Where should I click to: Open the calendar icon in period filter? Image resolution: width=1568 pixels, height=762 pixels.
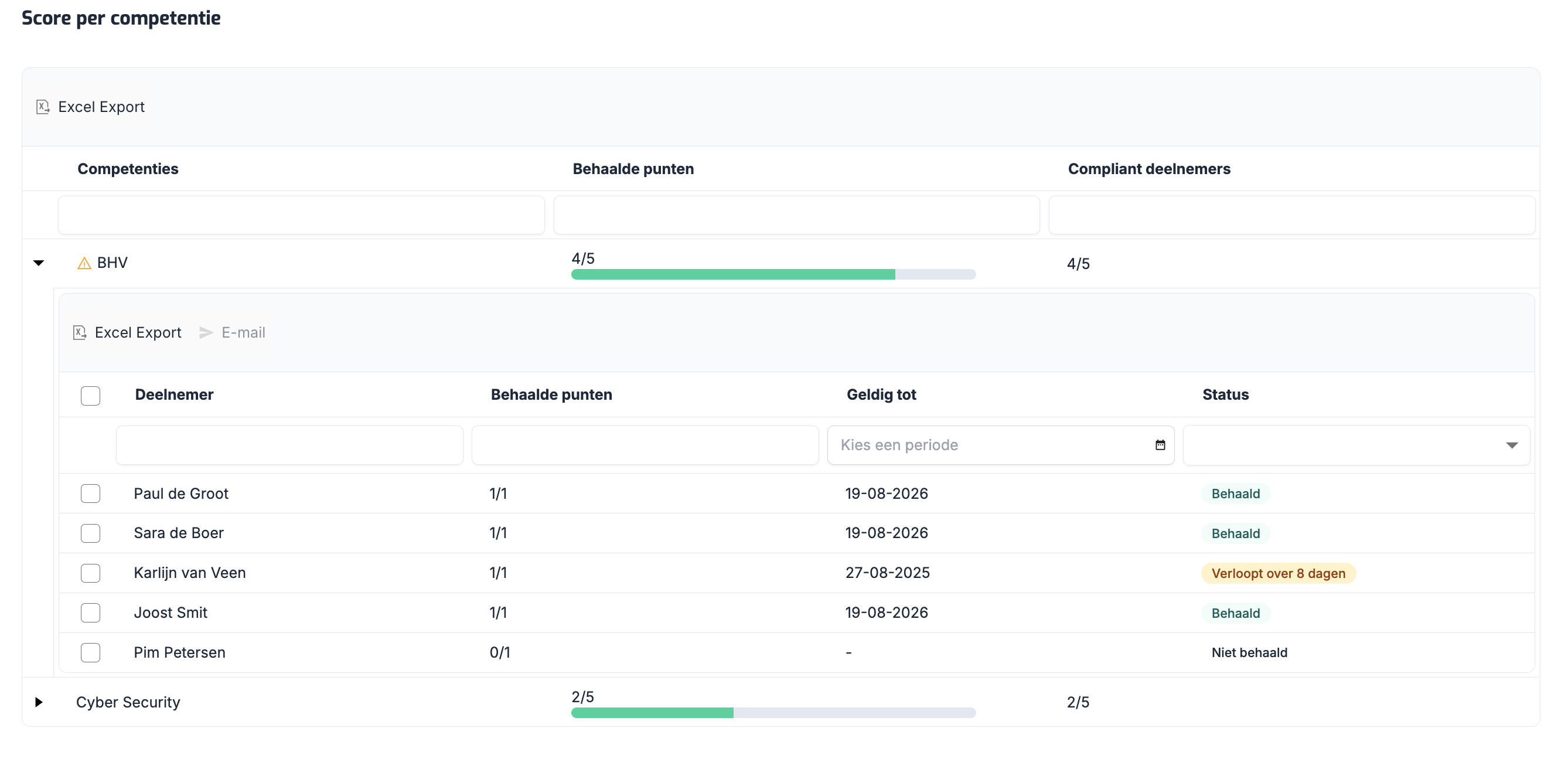[x=1160, y=445]
